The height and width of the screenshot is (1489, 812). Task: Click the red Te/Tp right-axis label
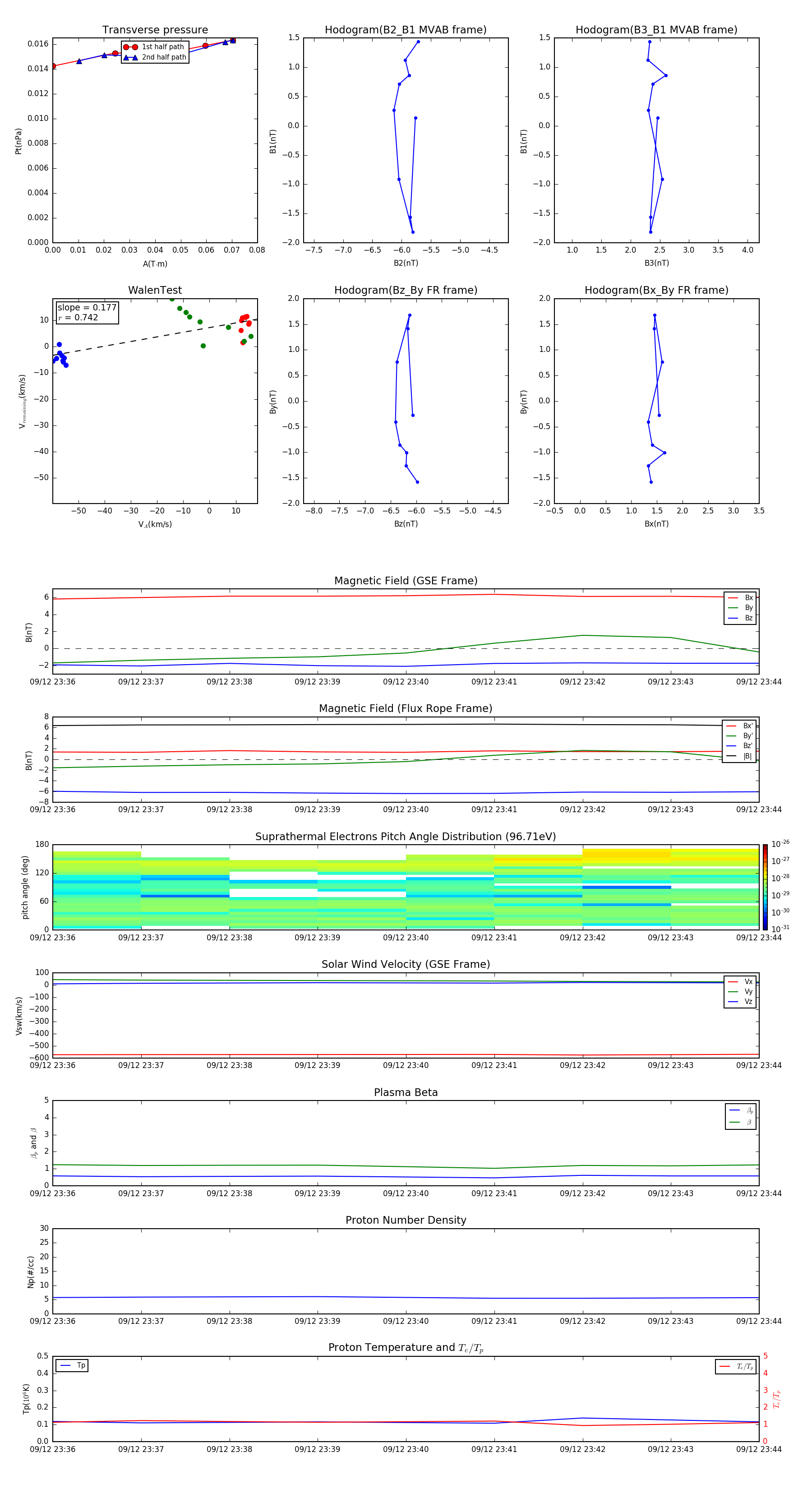(777, 1399)
